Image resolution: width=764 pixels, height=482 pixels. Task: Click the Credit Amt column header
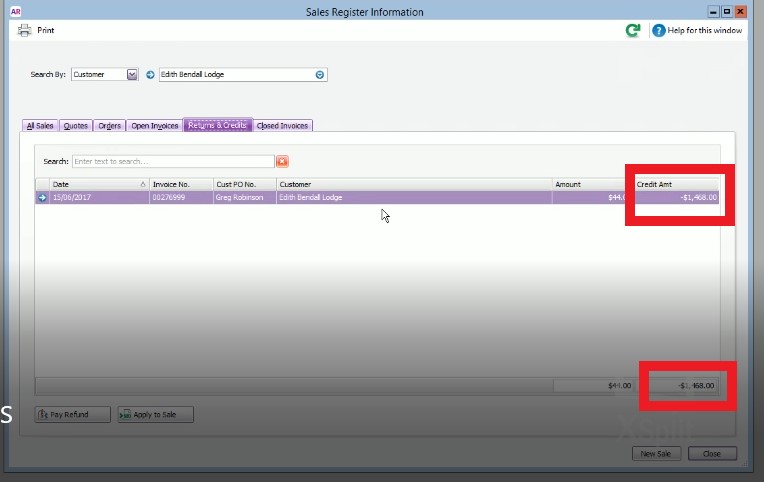pos(676,184)
